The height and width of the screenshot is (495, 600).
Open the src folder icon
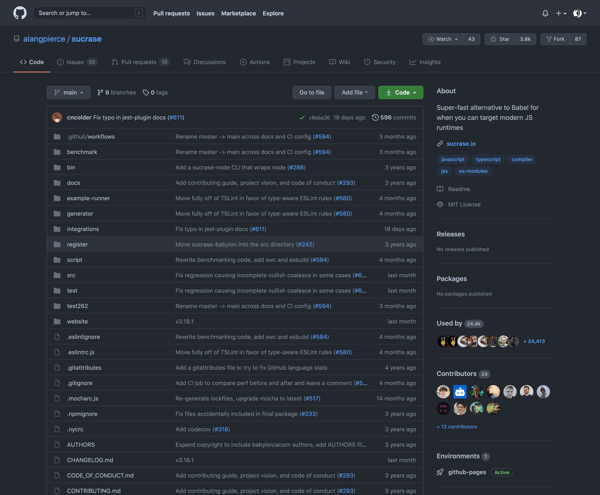(57, 275)
